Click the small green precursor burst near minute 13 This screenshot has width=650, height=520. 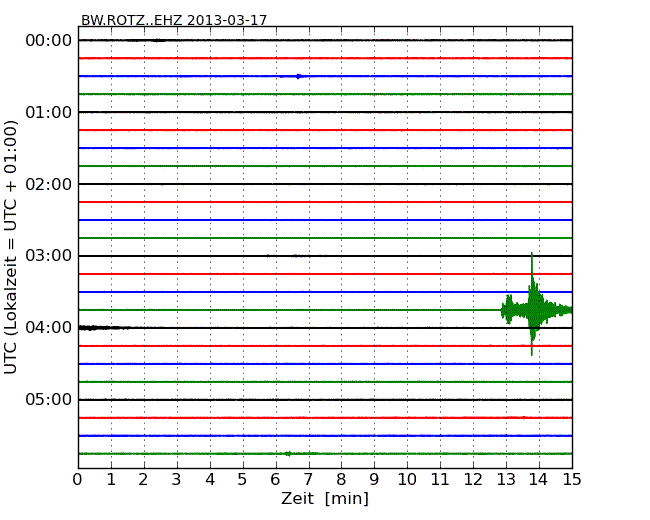click(x=508, y=309)
